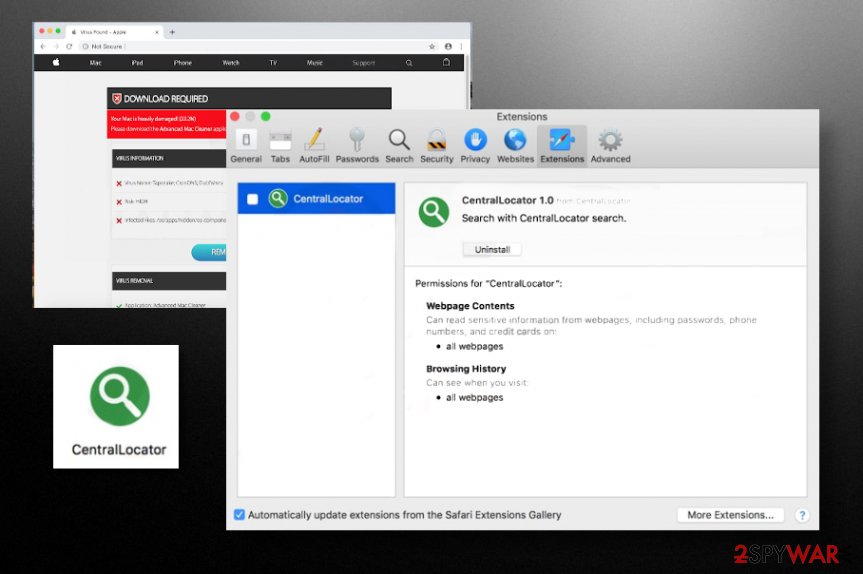
Task: Open the Tabs preferences pane
Action: [280, 145]
